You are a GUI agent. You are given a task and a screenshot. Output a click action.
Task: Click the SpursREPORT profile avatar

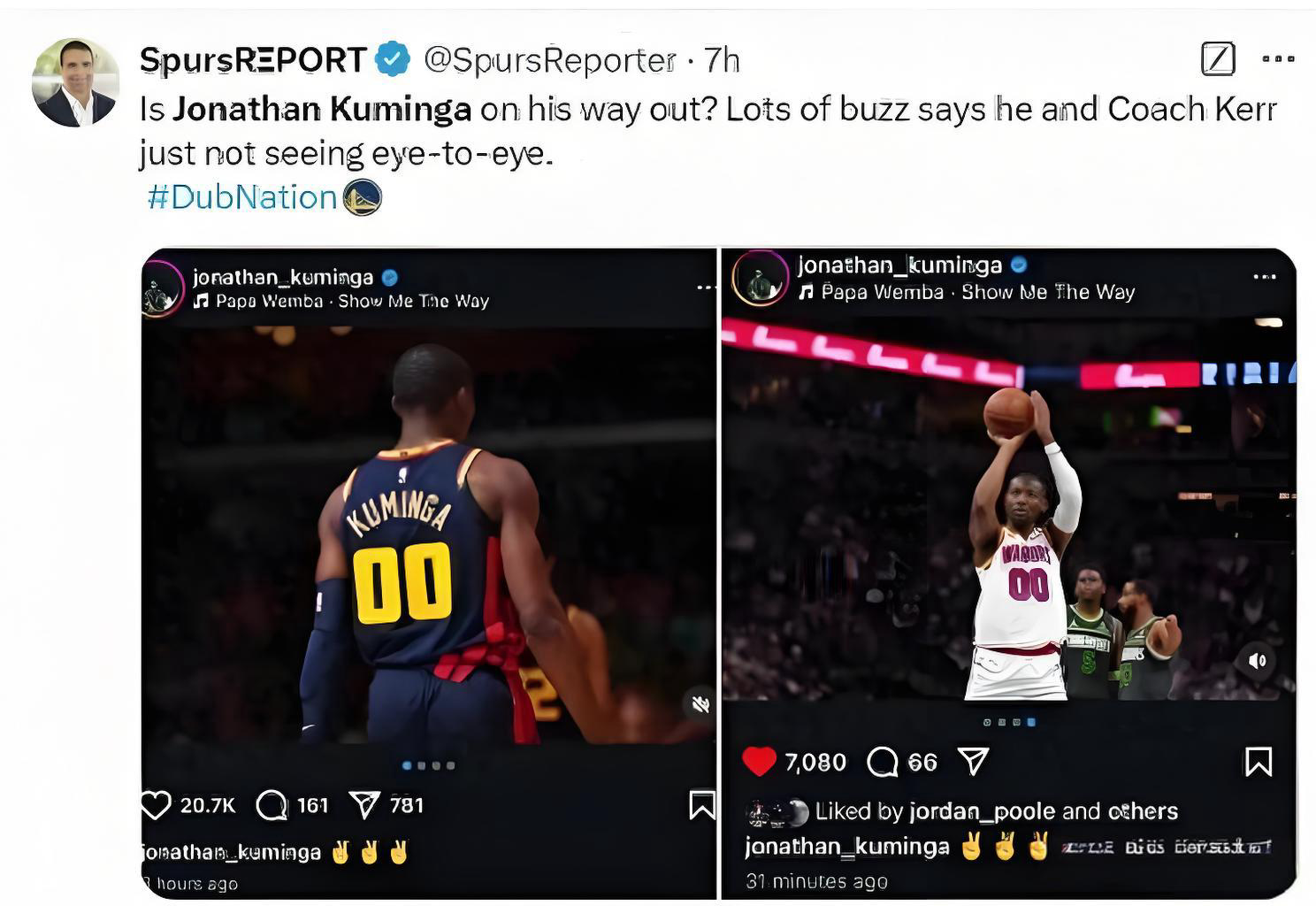75,82
